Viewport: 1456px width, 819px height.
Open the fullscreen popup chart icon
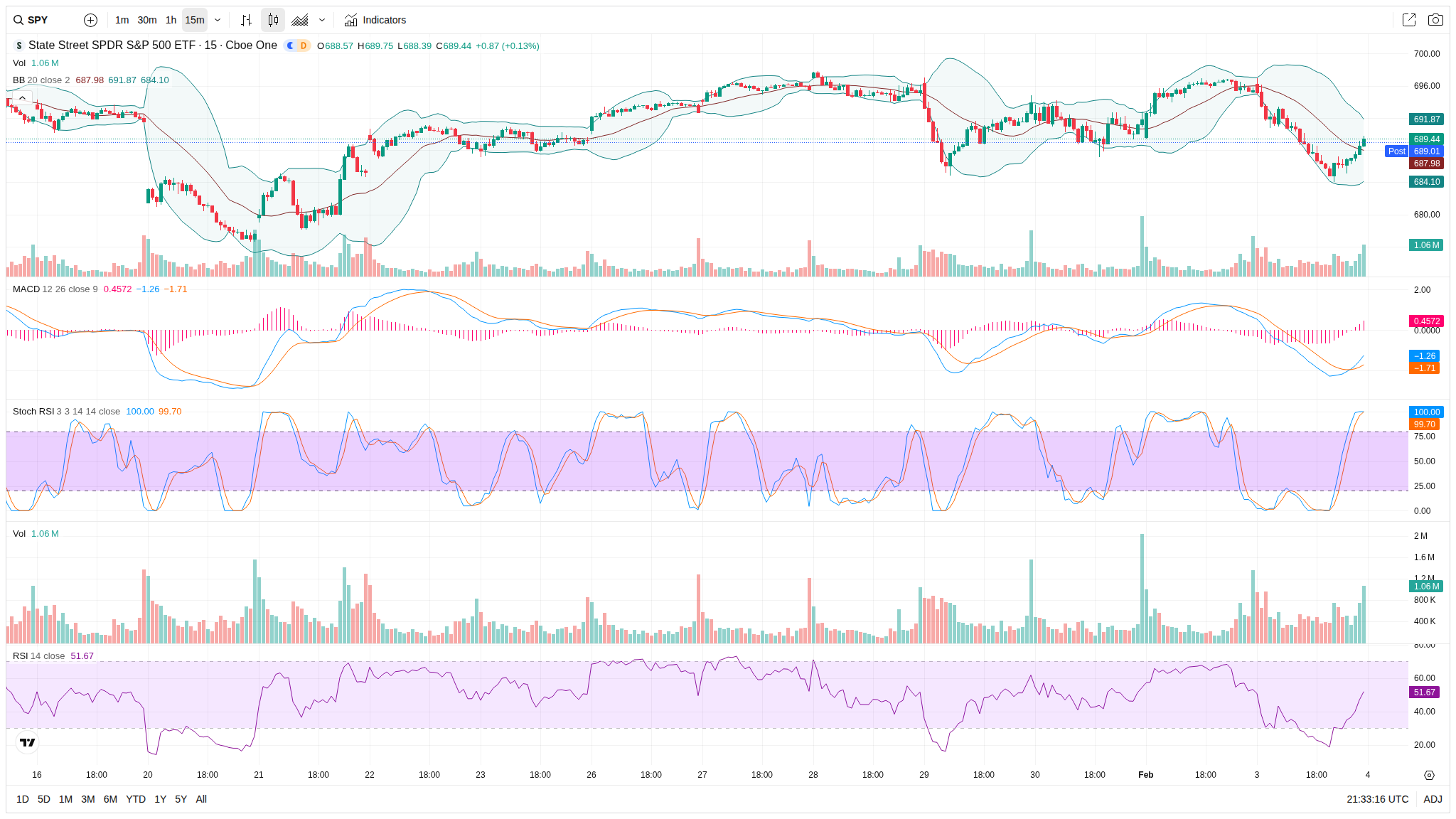click(x=1408, y=20)
